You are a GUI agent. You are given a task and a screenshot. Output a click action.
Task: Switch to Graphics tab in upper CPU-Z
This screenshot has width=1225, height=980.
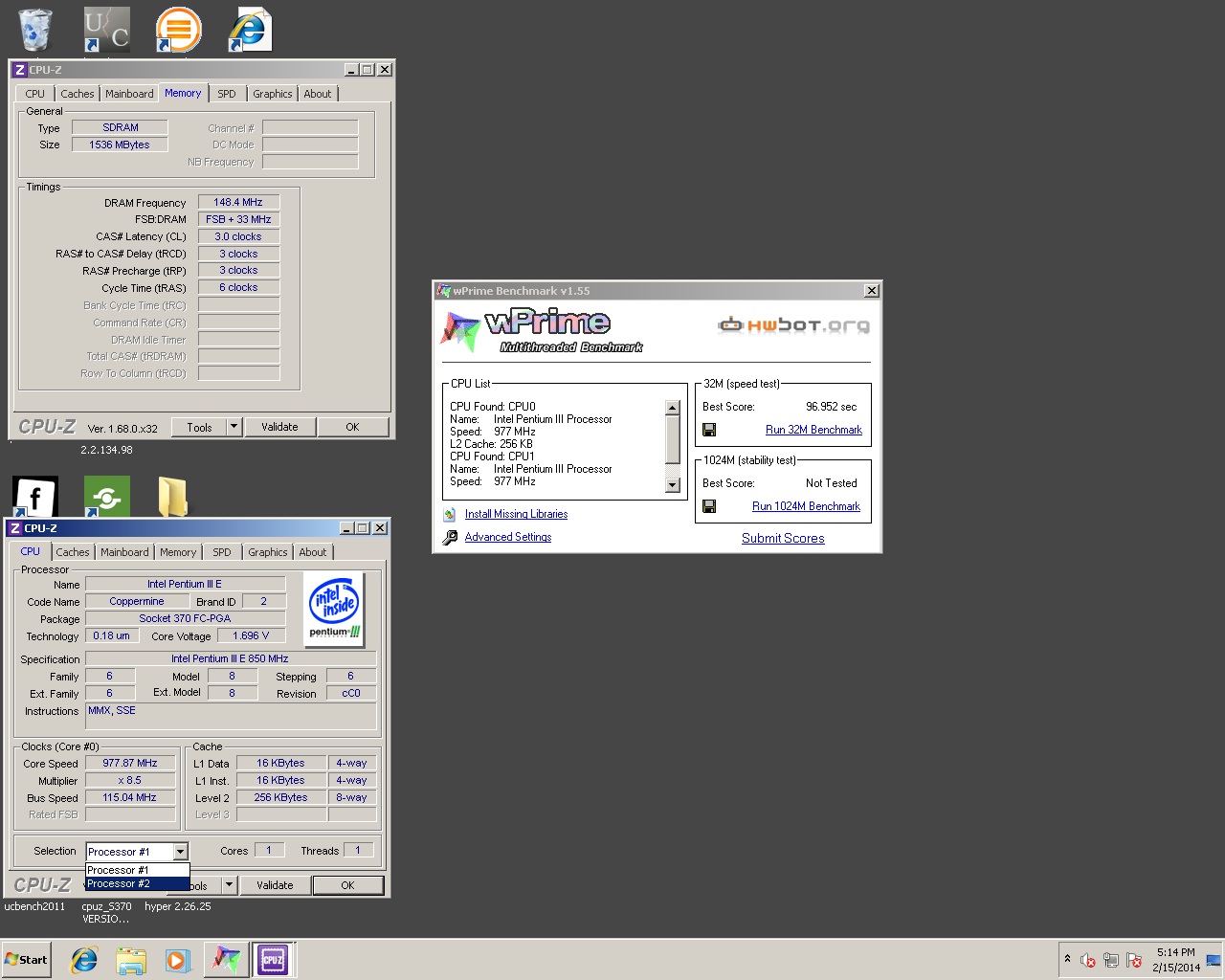(273, 94)
